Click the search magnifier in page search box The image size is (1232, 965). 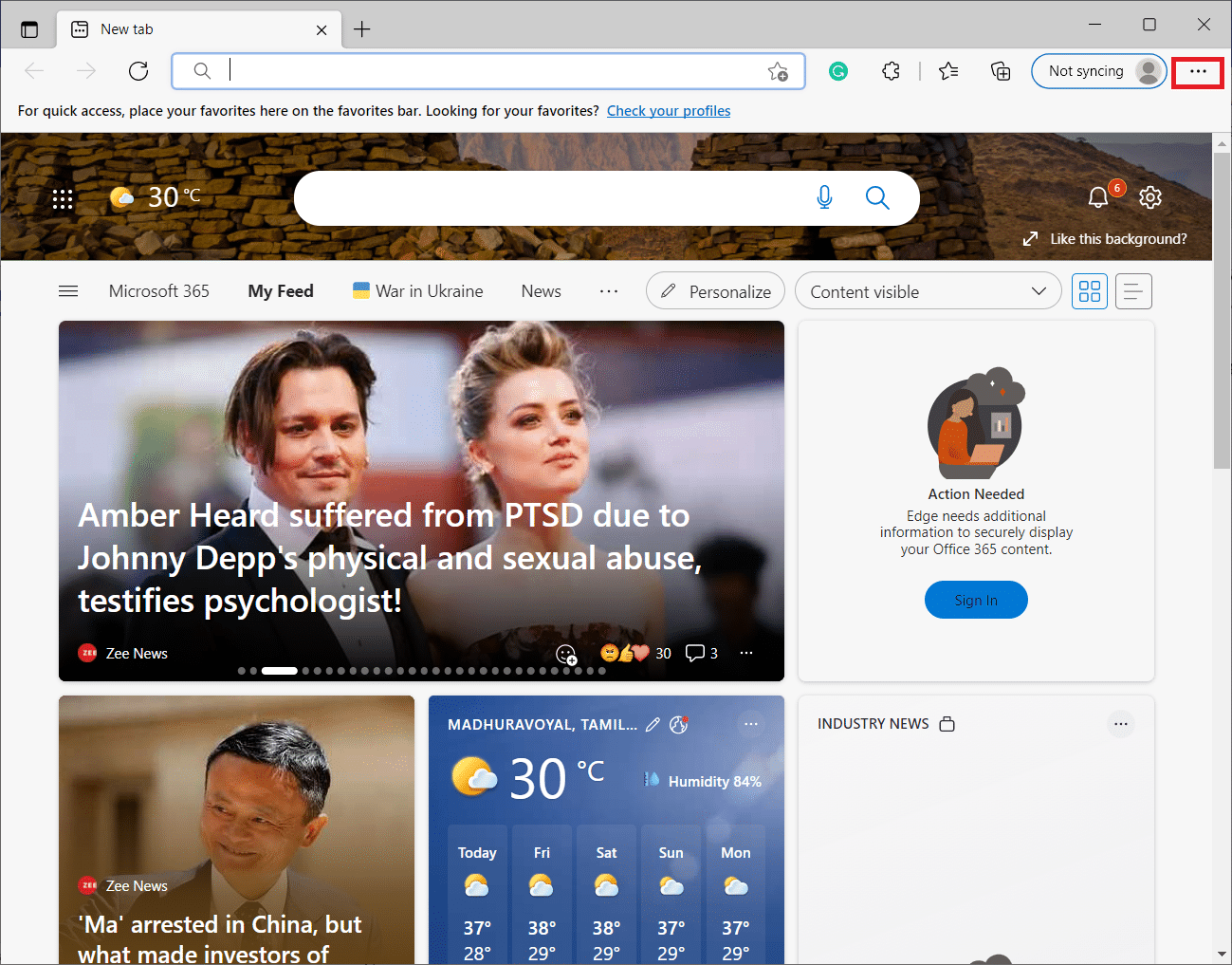click(x=877, y=197)
